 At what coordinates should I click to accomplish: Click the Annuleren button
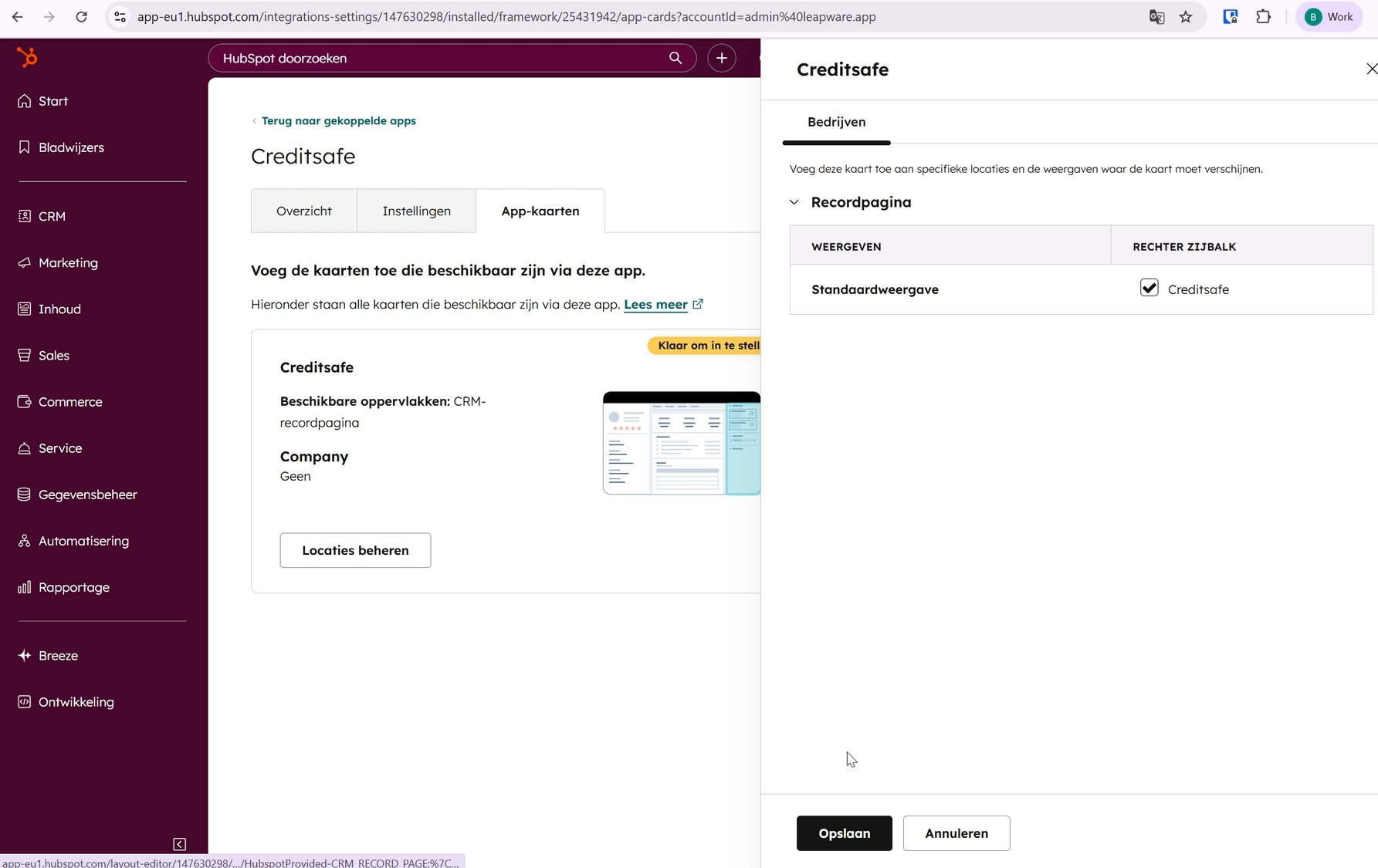tap(956, 833)
